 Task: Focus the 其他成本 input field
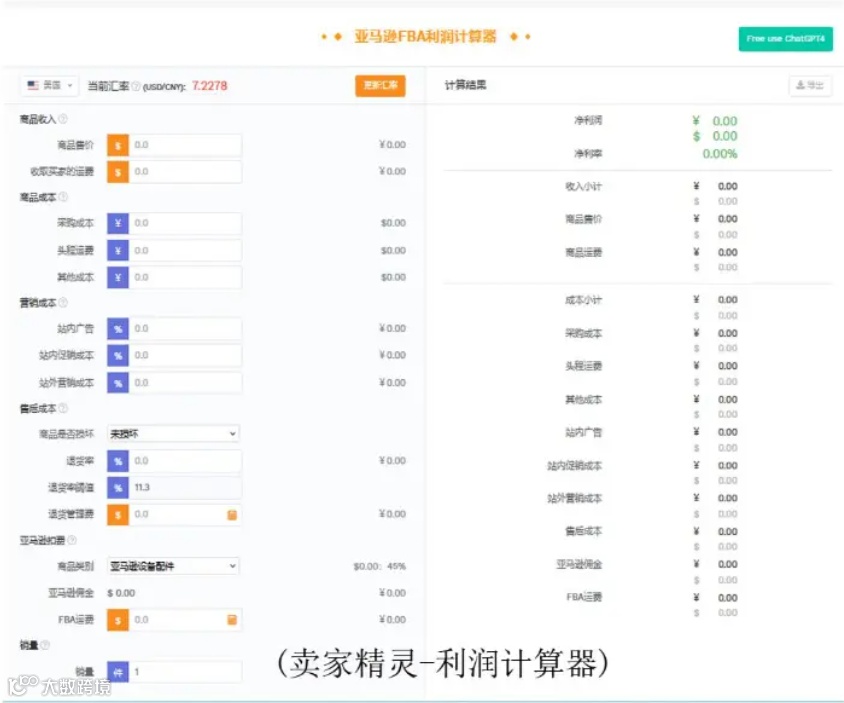pyautogui.click(x=185, y=278)
